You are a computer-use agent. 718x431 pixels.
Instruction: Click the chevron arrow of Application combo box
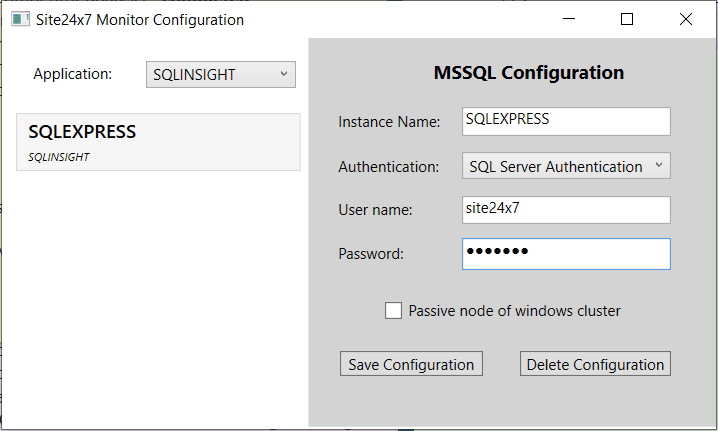click(283, 74)
